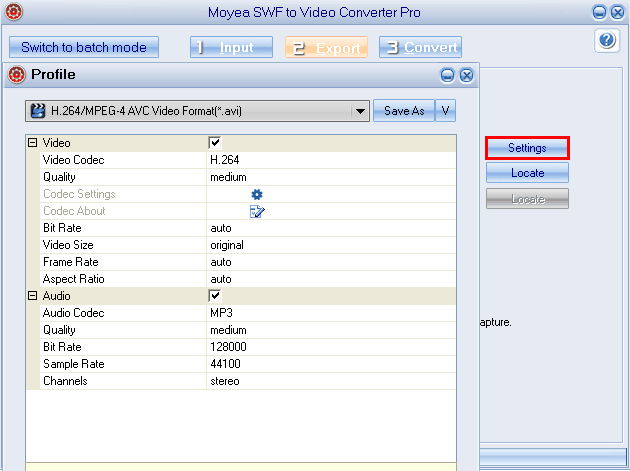
Task: Open the profile format dropdown arrow
Action: point(360,111)
